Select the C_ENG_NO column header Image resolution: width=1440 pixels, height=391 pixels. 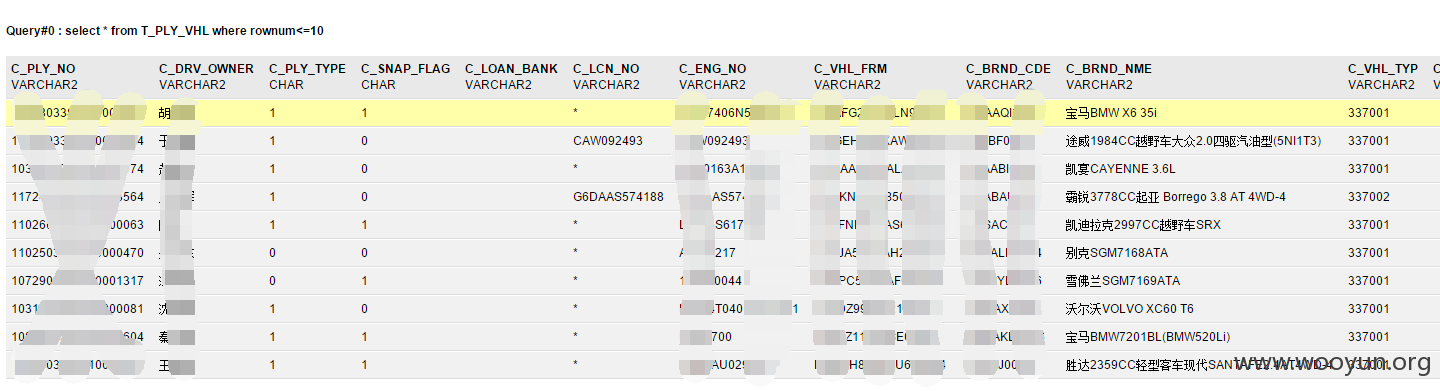(712, 69)
